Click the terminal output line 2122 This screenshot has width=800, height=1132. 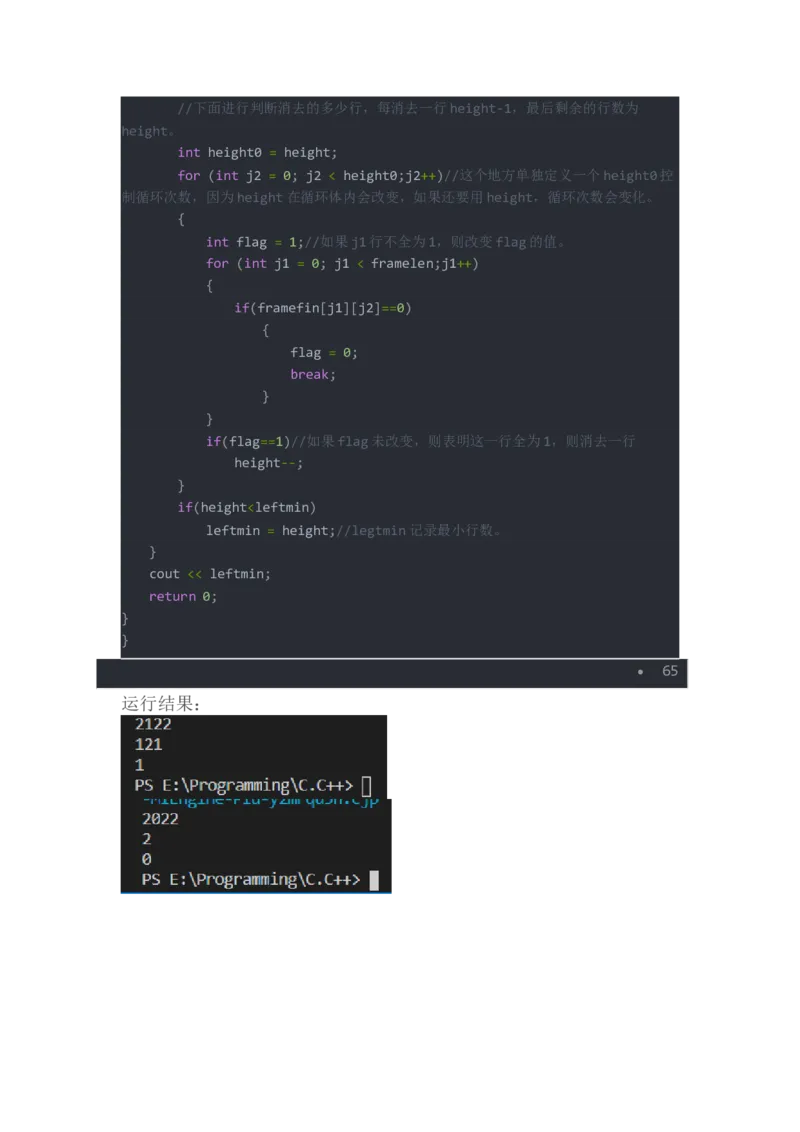tap(153, 724)
